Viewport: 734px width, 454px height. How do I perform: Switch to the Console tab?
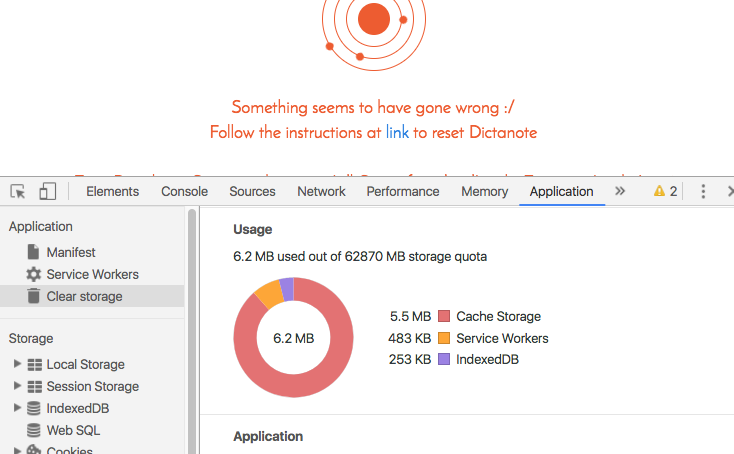point(184,191)
